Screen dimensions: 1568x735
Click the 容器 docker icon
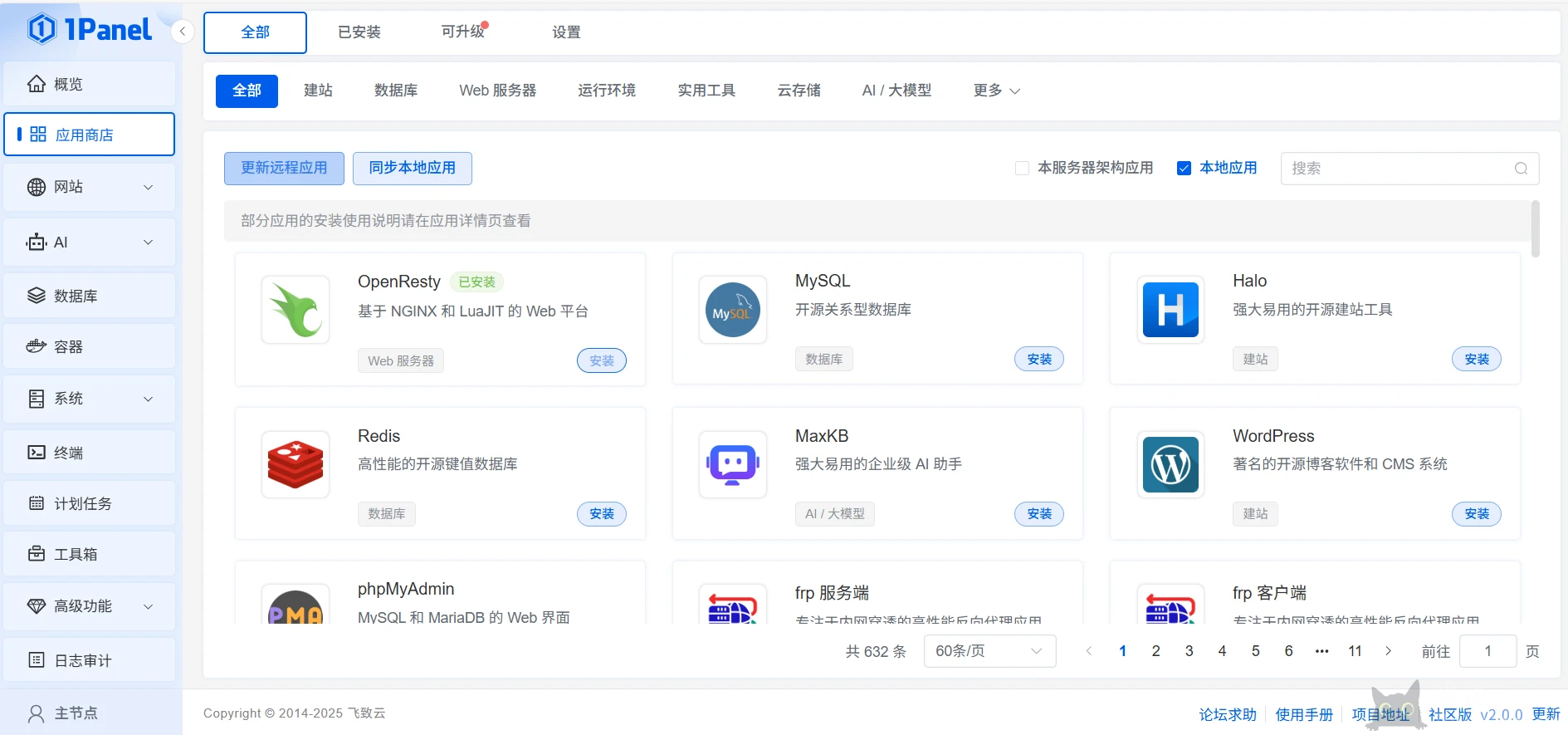37,346
